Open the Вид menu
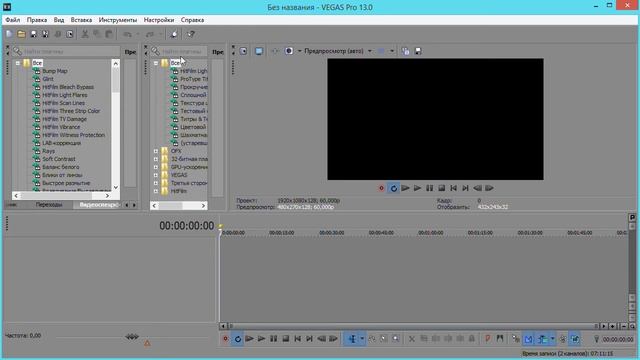This screenshot has height=360, width=640. tap(59, 20)
